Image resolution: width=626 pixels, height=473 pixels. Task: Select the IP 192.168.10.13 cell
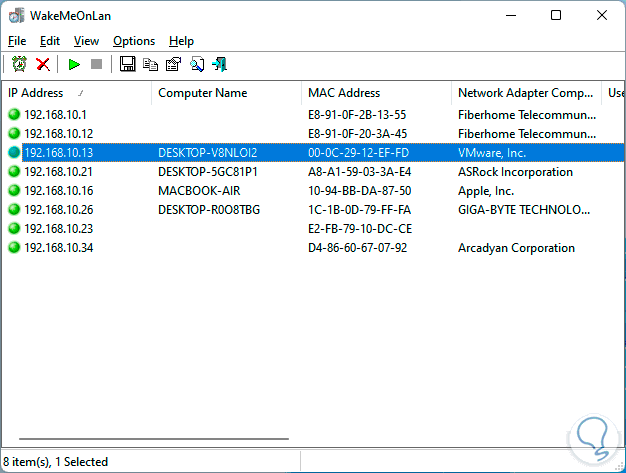(x=59, y=152)
